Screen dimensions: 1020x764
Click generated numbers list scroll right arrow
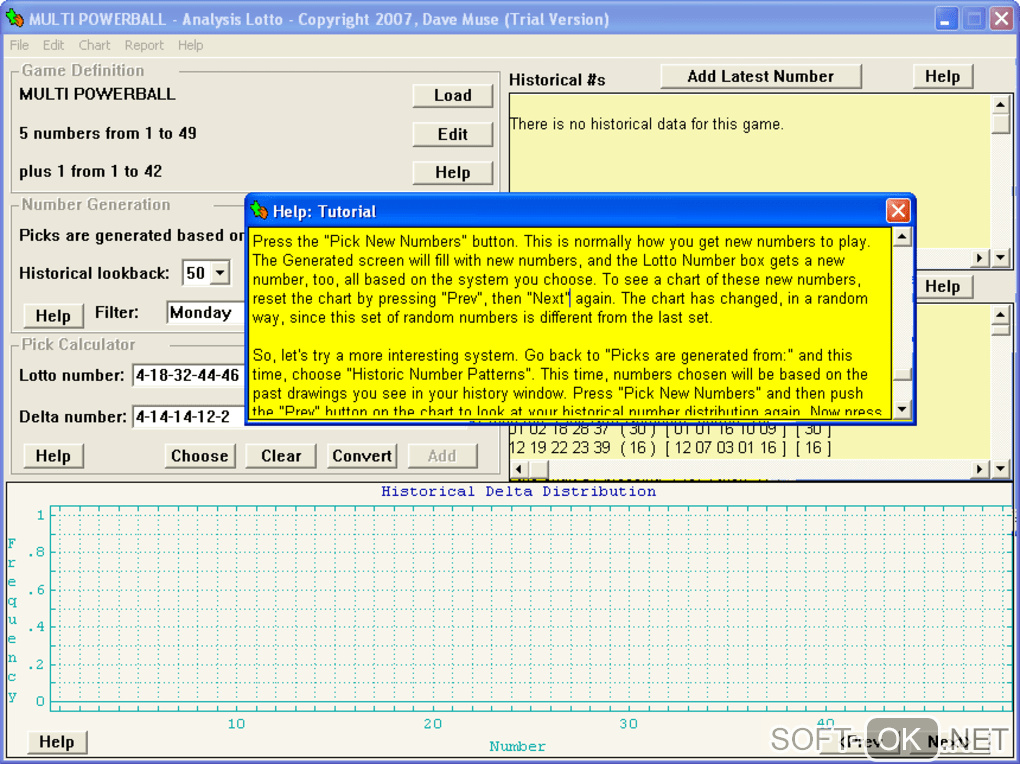980,469
